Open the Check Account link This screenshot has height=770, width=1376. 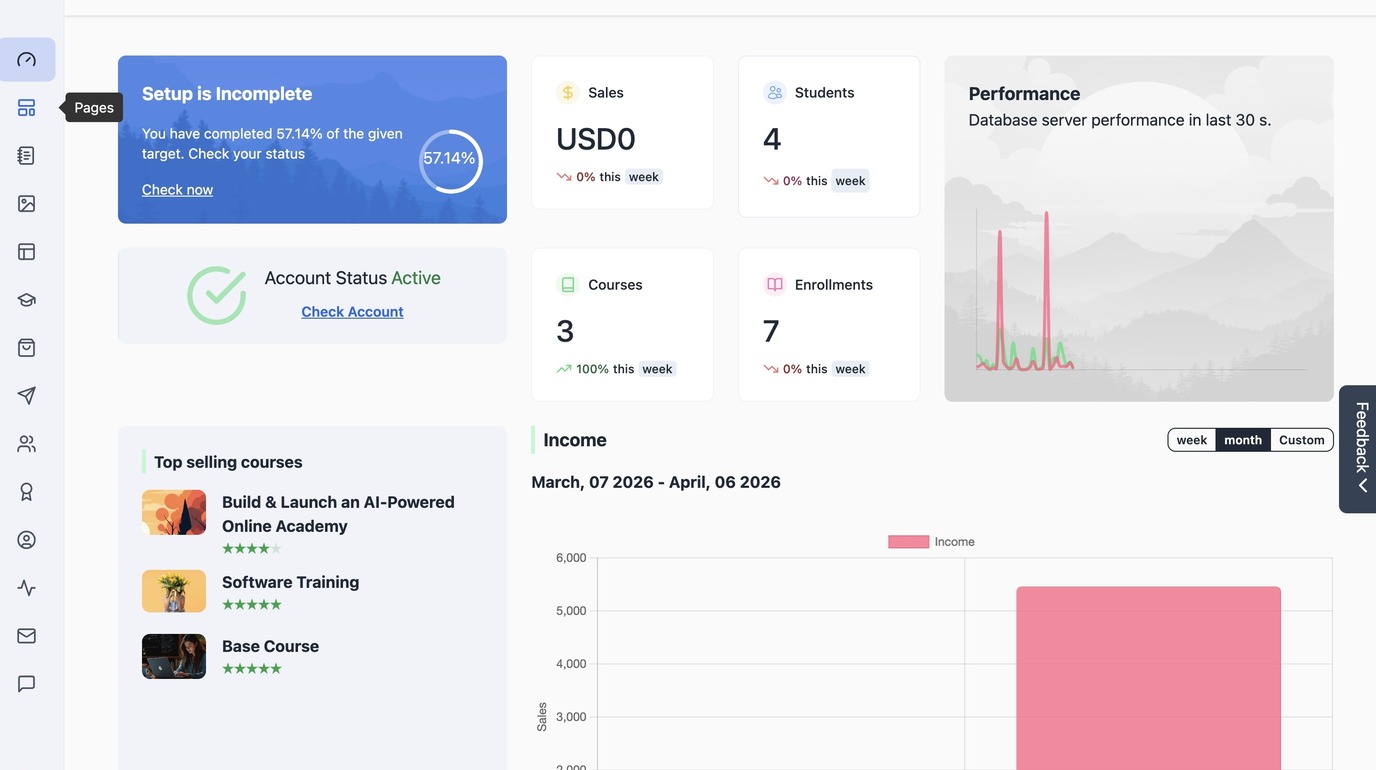click(x=352, y=312)
